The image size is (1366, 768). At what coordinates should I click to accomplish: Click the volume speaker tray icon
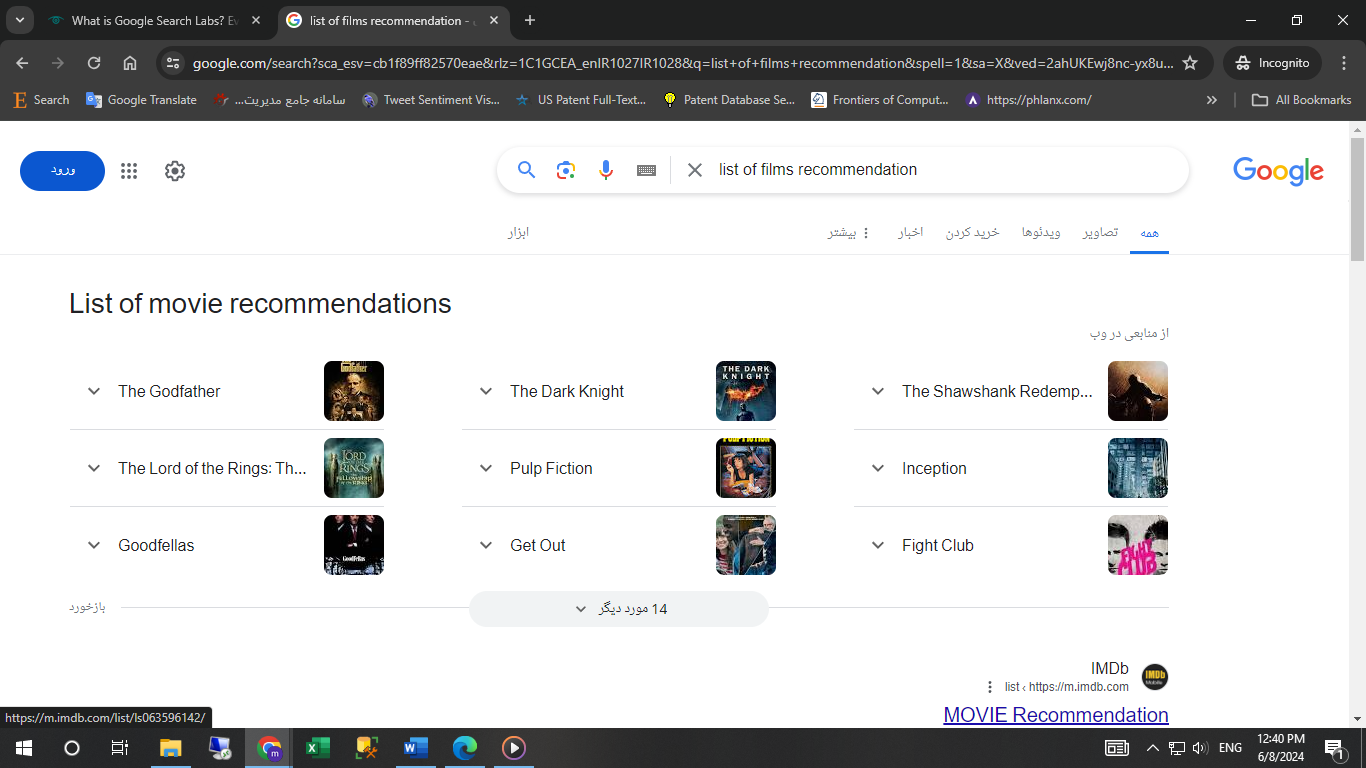tap(1200, 748)
